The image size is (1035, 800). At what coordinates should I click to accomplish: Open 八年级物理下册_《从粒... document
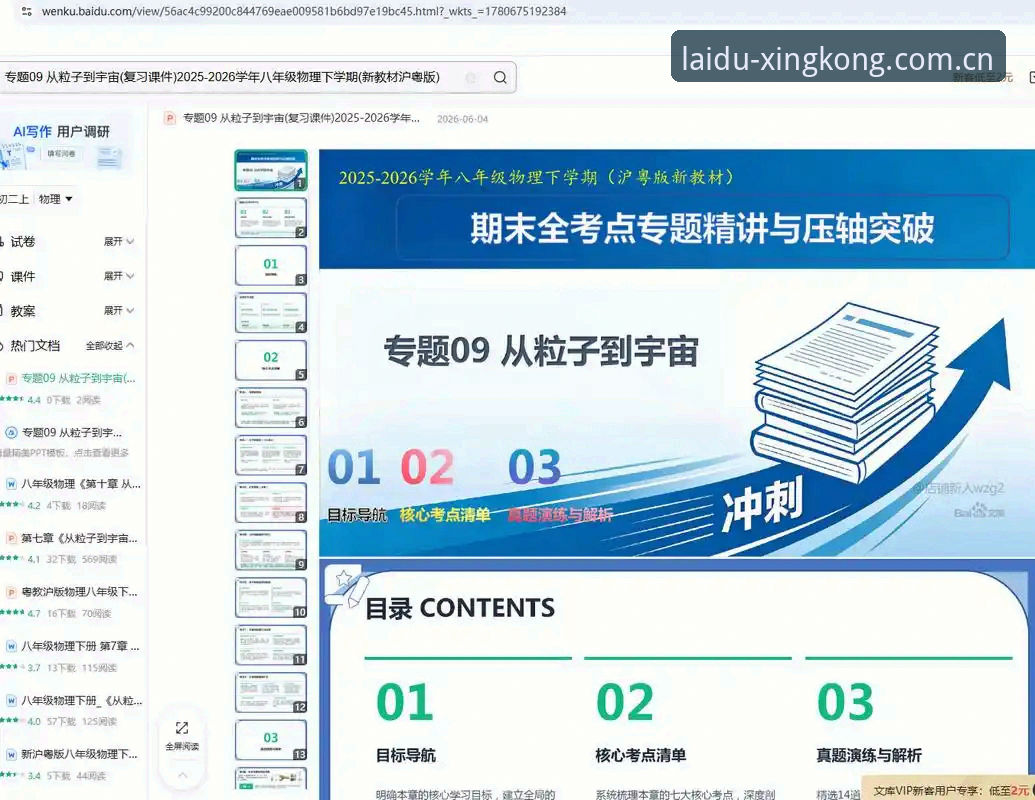(x=81, y=700)
